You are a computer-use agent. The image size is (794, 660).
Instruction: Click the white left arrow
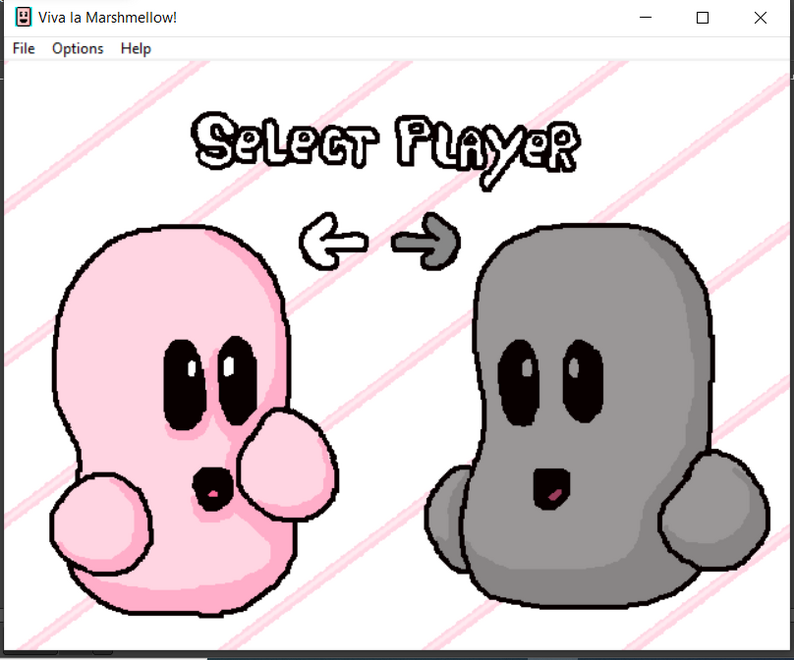(333, 241)
